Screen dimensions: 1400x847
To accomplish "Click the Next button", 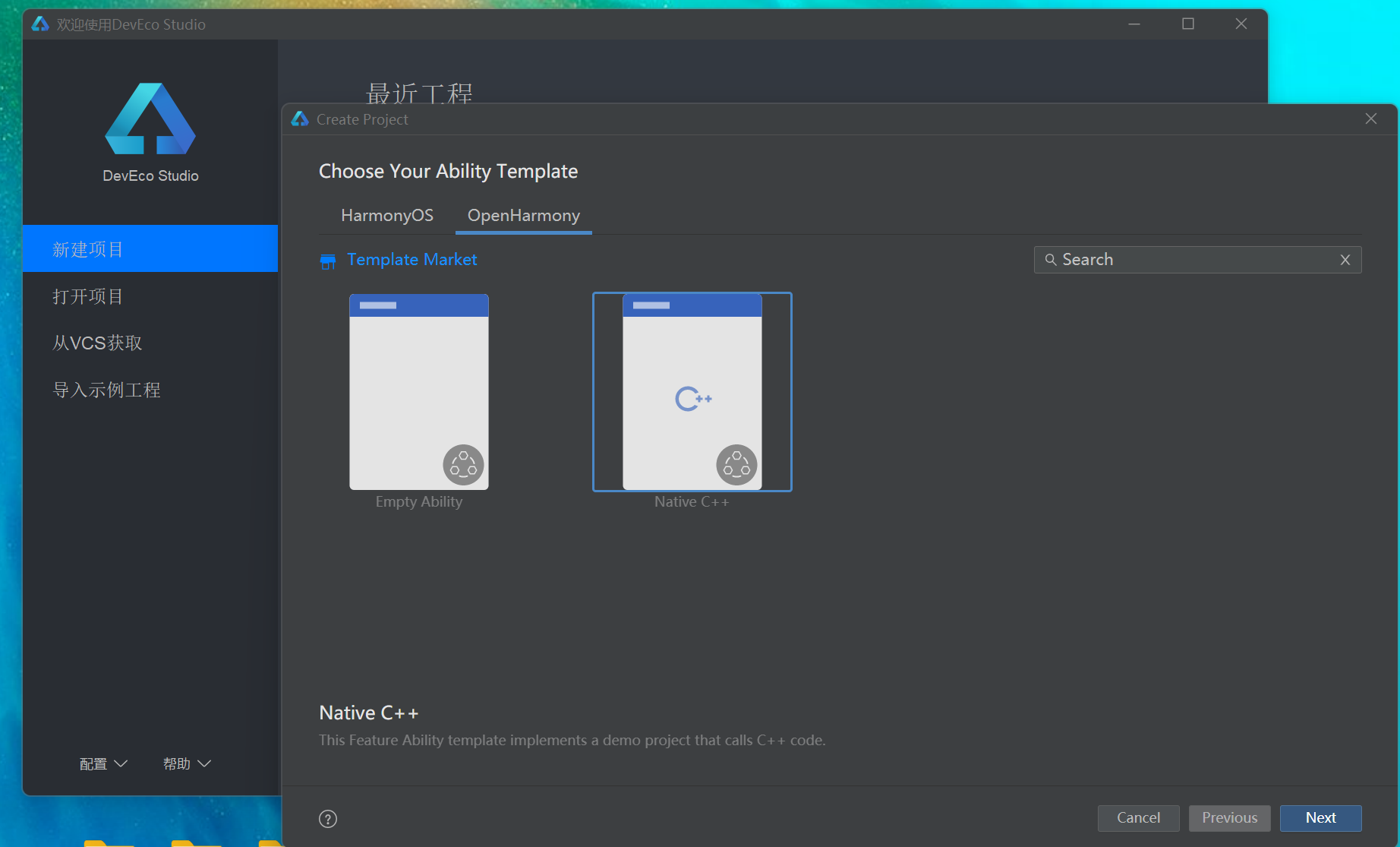I will pyautogui.click(x=1321, y=818).
